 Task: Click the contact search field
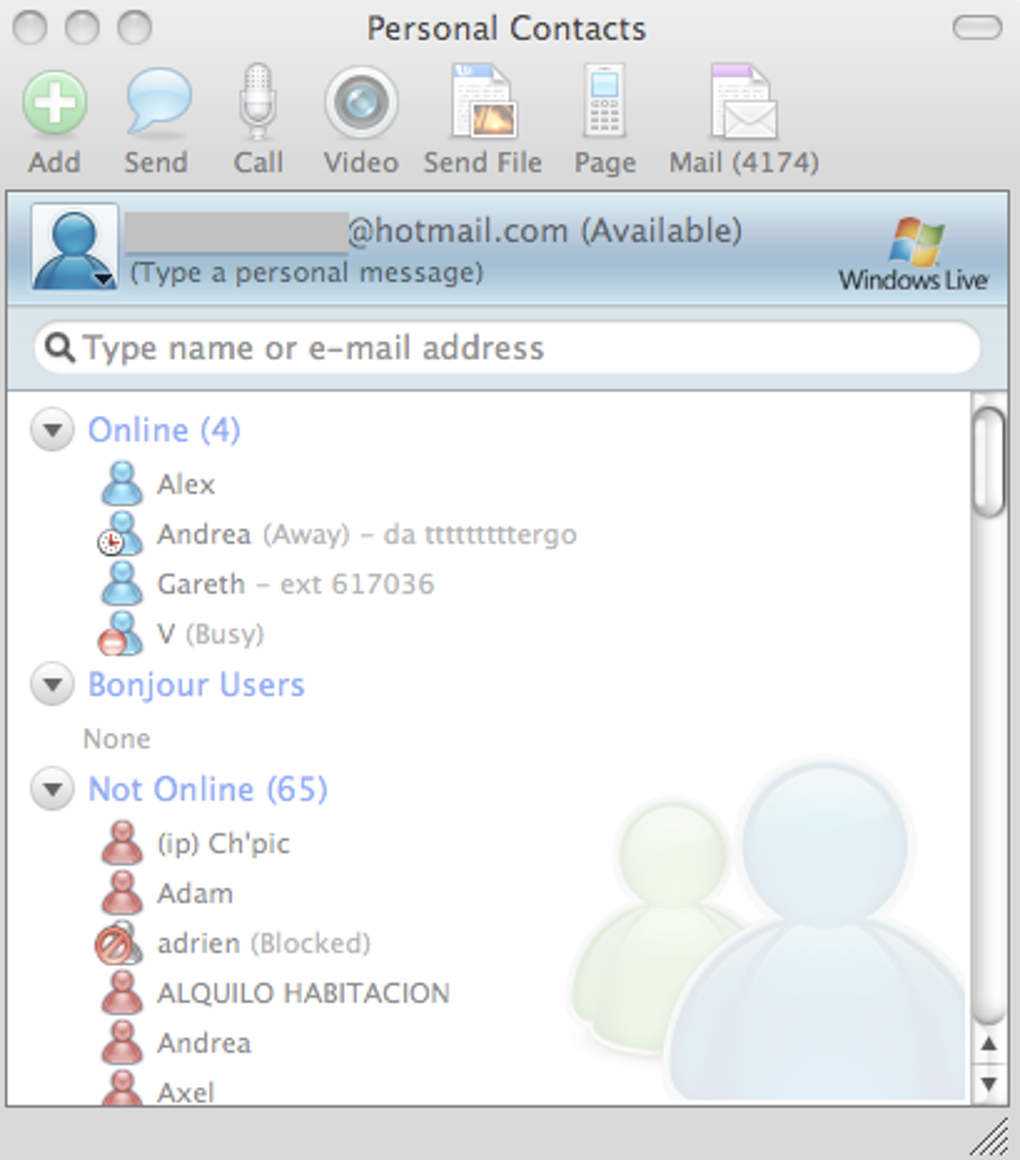click(x=507, y=348)
